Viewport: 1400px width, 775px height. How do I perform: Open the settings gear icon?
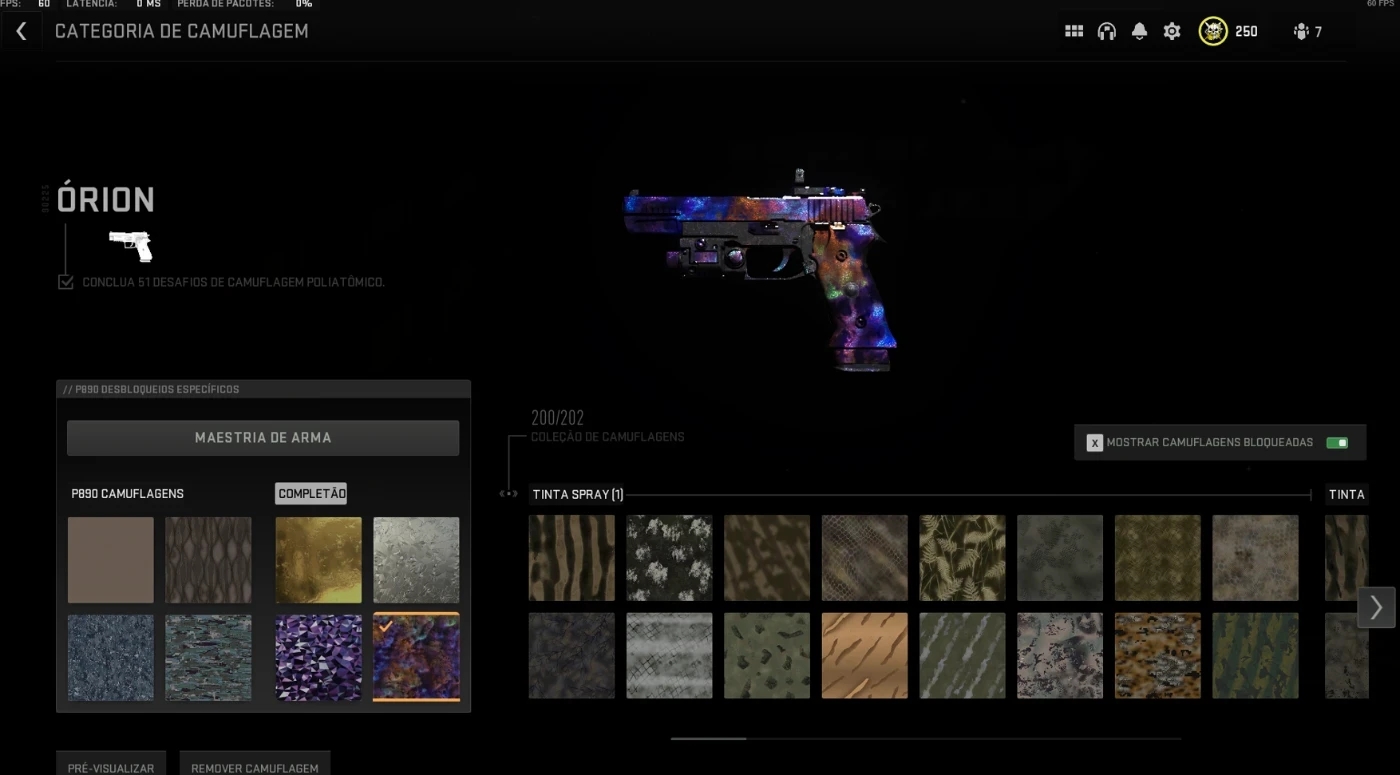coord(1172,31)
